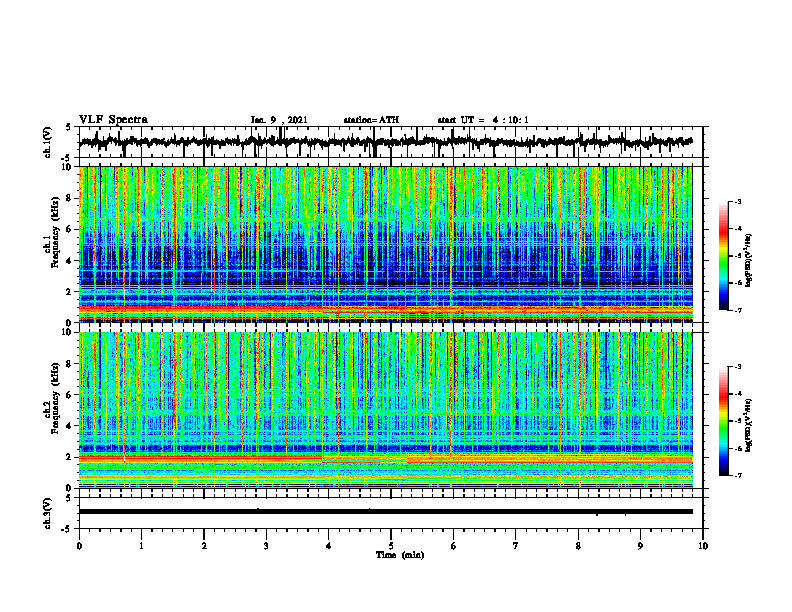Click time axis tick label "5"
The height and width of the screenshot is (612, 792).
pos(391,546)
